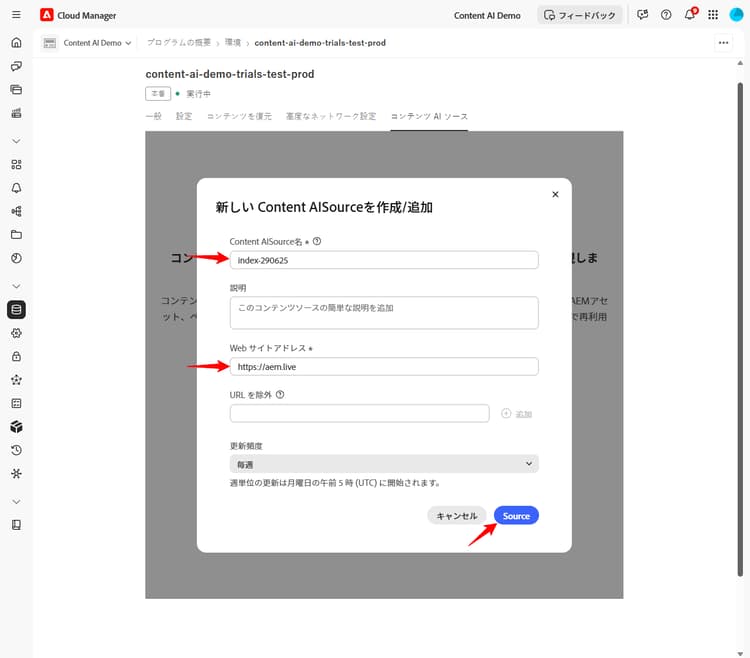Click the キャンセル button
The width and height of the screenshot is (750, 658).
click(457, 515)
